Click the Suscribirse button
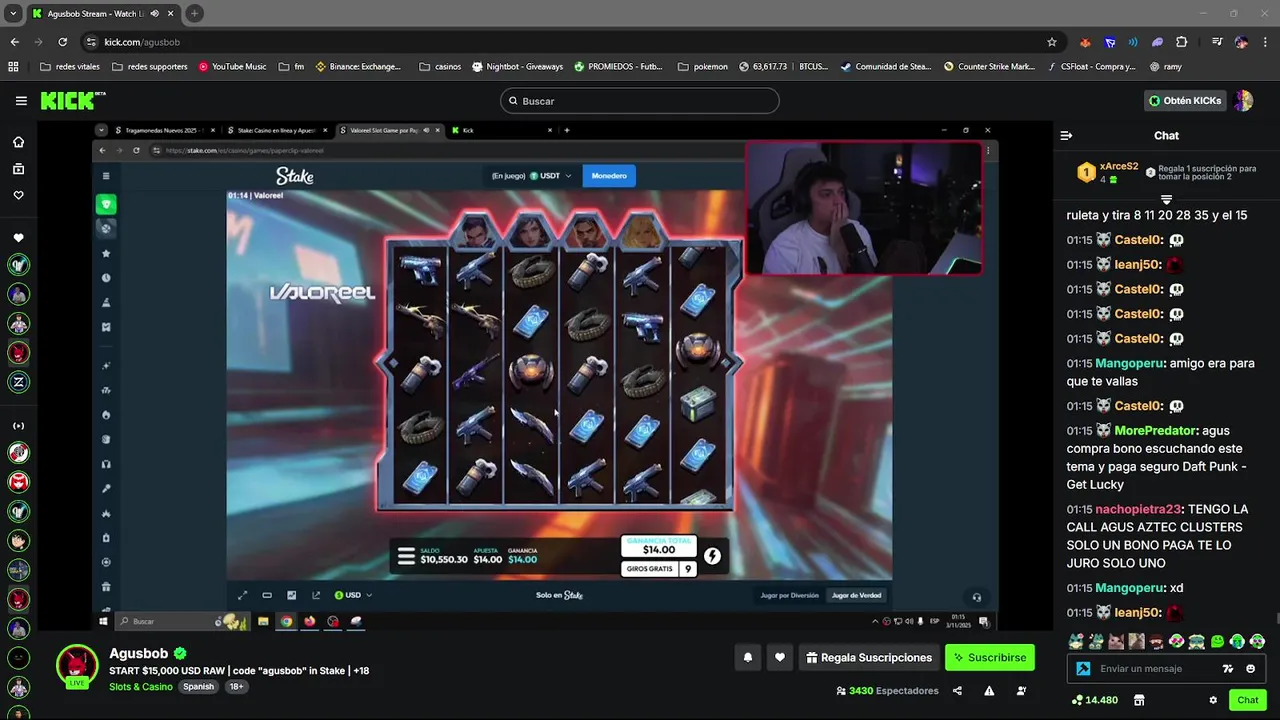 (x=990, y=657)
